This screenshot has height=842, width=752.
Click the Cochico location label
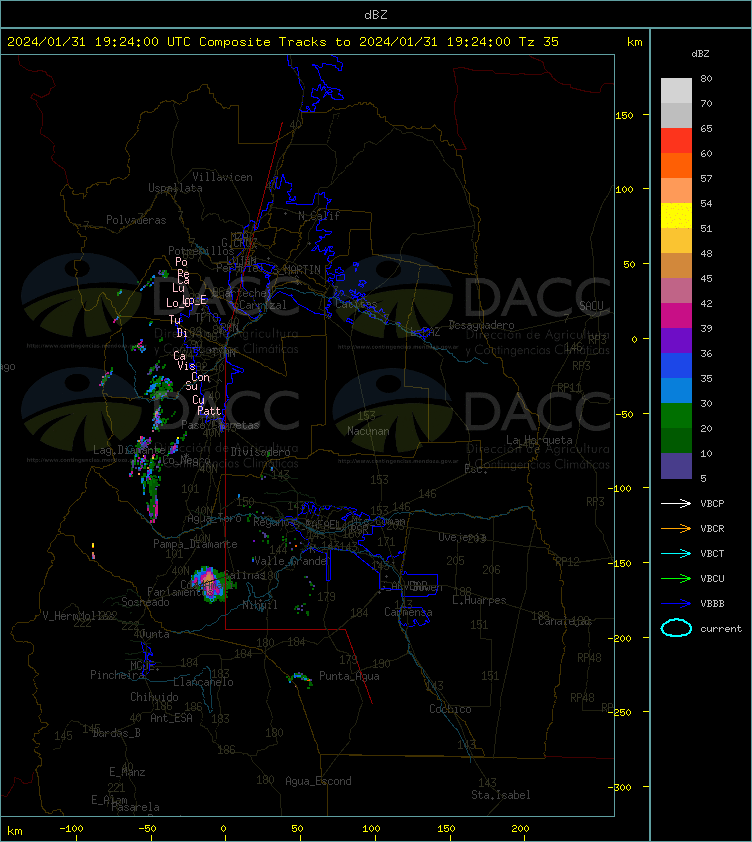[x=450, y=709]
